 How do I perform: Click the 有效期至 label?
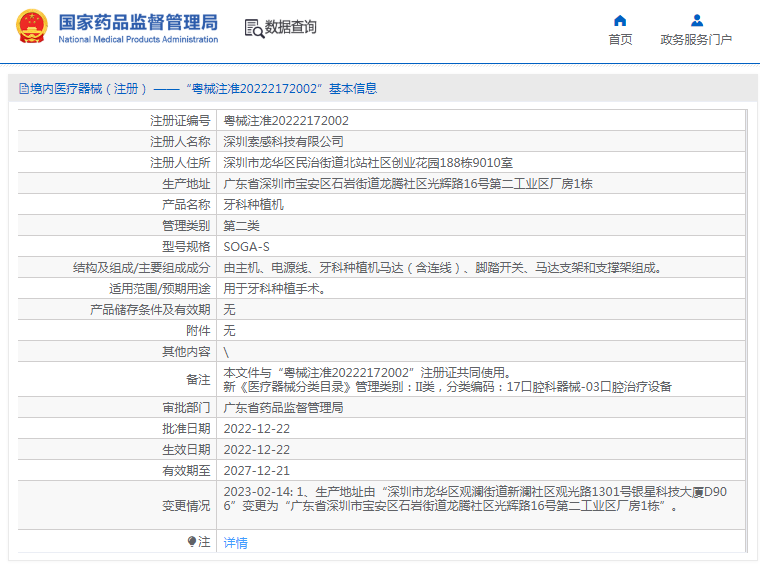click(186, 471)
